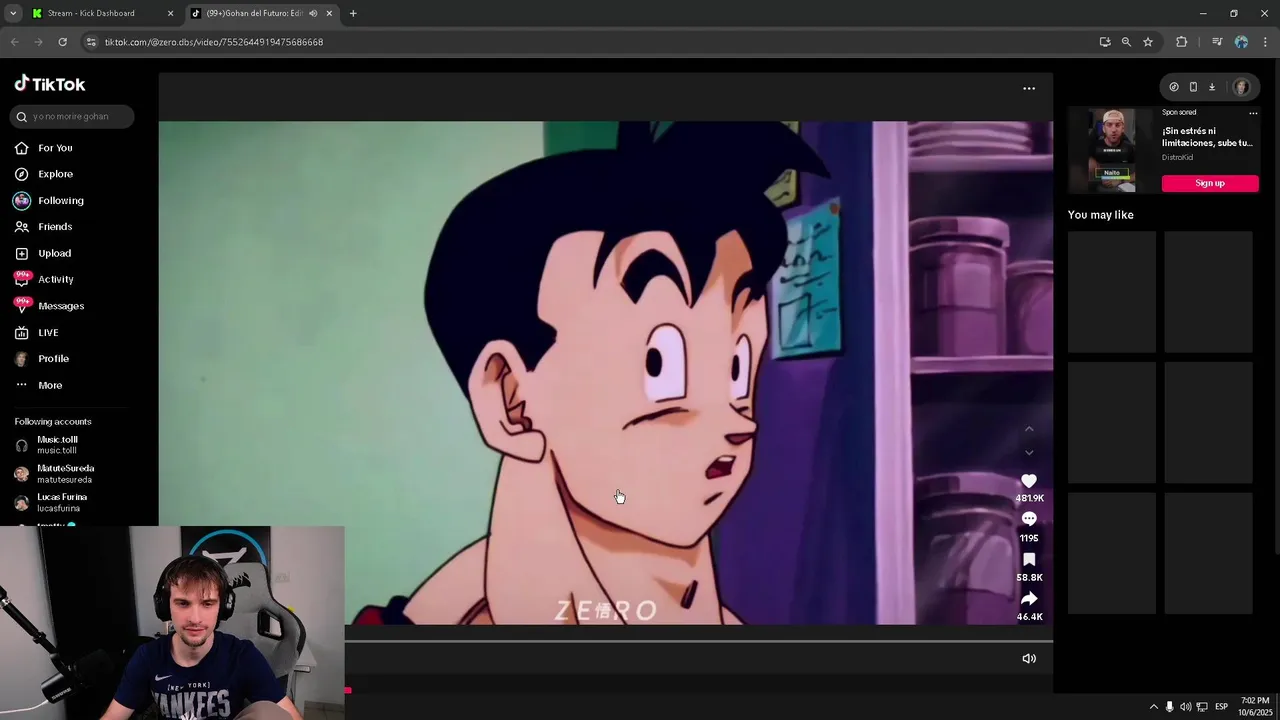The height and width of the screenshot is (720, 1280).
Task: Open the comments via speech bubble icon
Action: tap(1029, 519)
